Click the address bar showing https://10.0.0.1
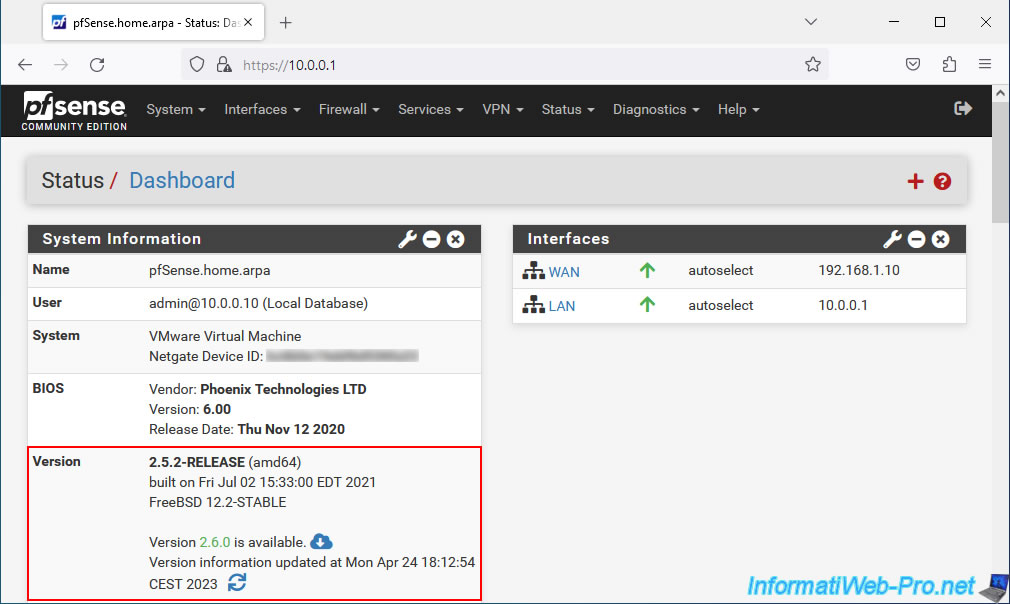This screenshot has width=1010, height=604. click(x=504, y=64)
